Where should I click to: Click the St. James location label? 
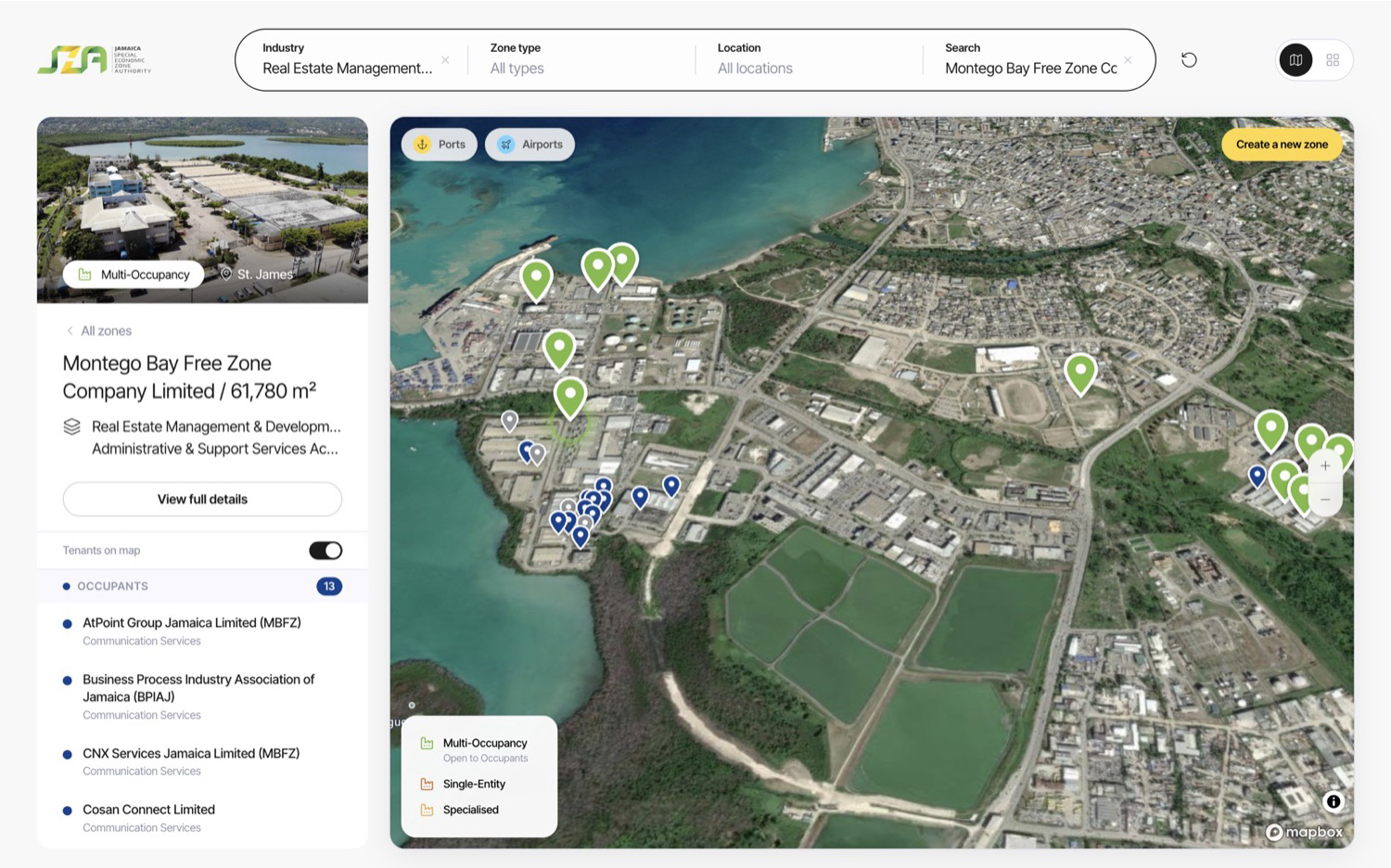click(256, 274)
